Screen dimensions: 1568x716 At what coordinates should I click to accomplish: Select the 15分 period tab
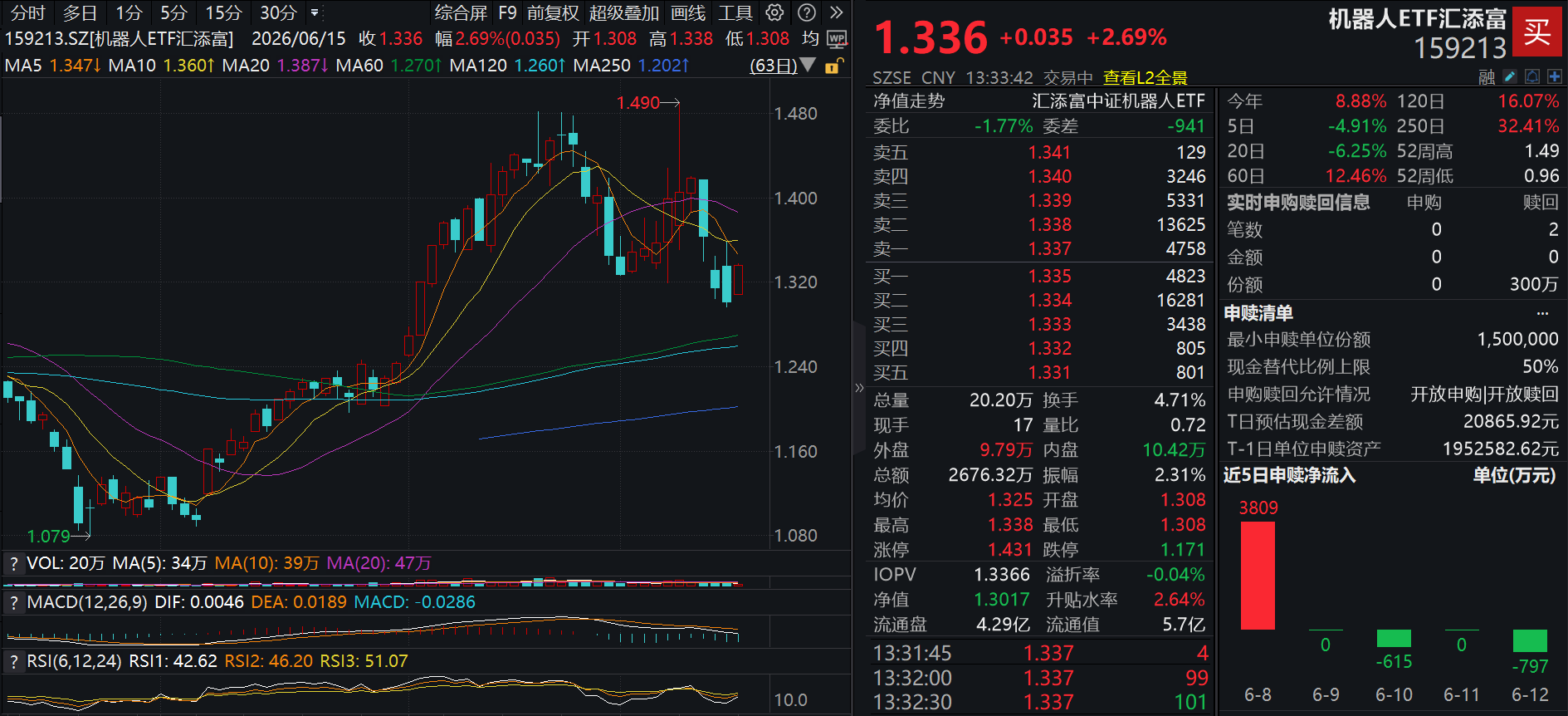pos(223,12)
